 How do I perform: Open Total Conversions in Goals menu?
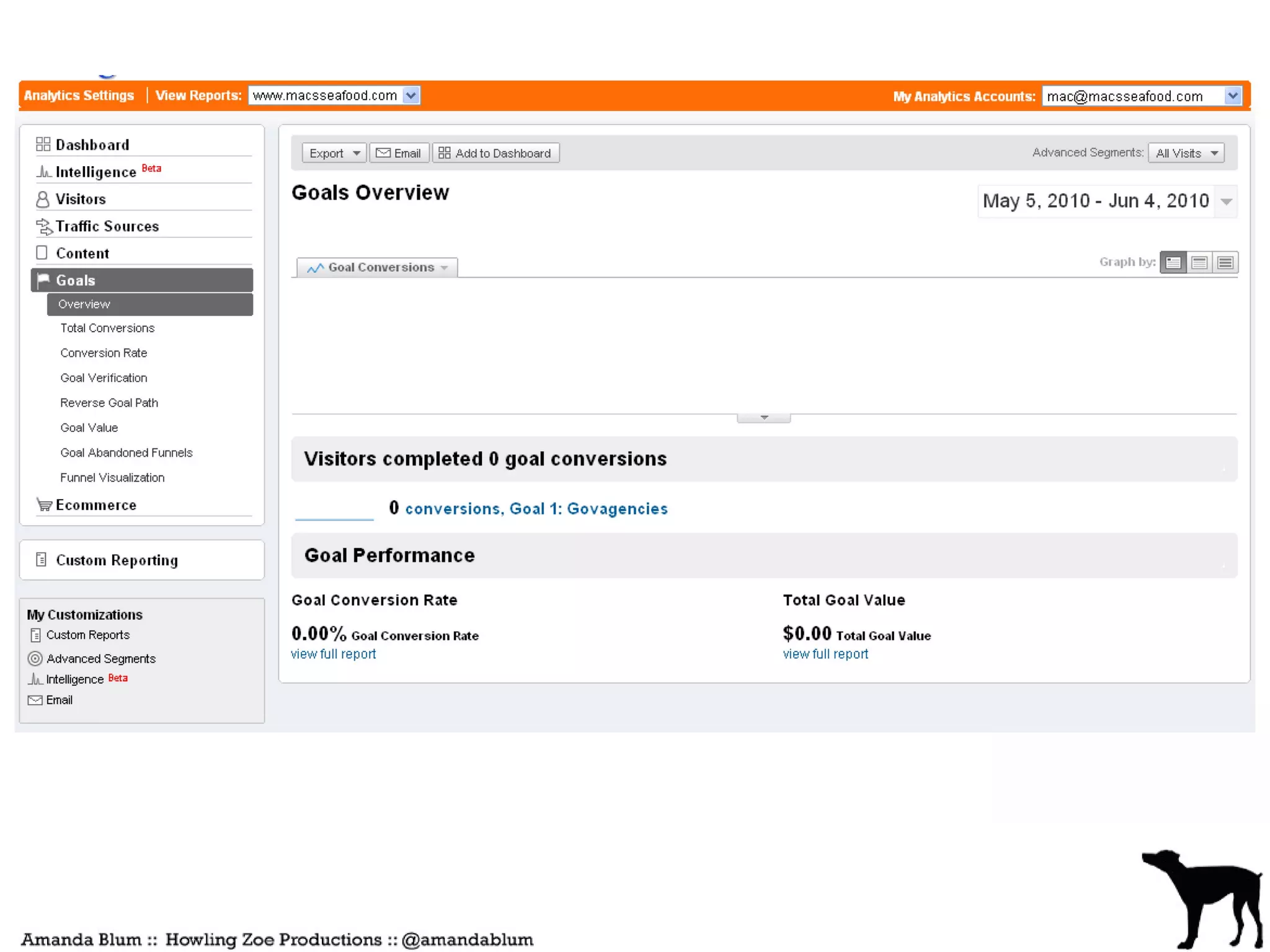click(107, 328)
